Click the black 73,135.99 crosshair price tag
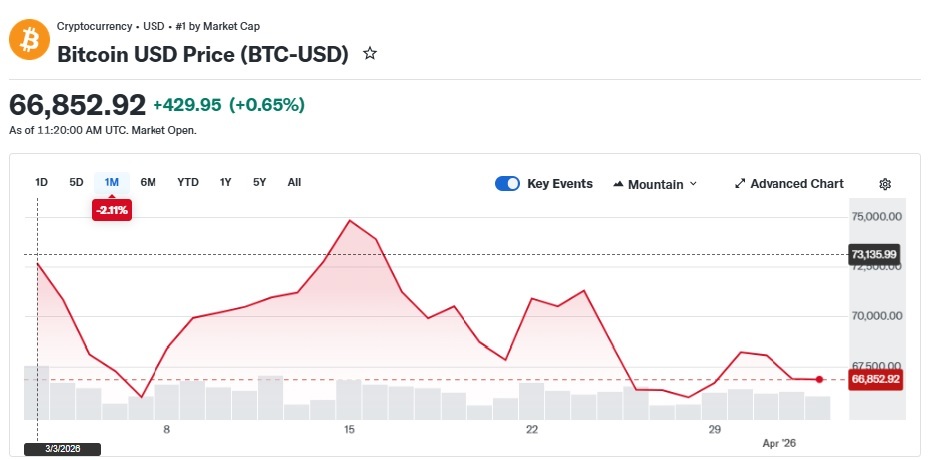Screen dimensions: 931x460 pyautogui.click(x=874, y=255)
